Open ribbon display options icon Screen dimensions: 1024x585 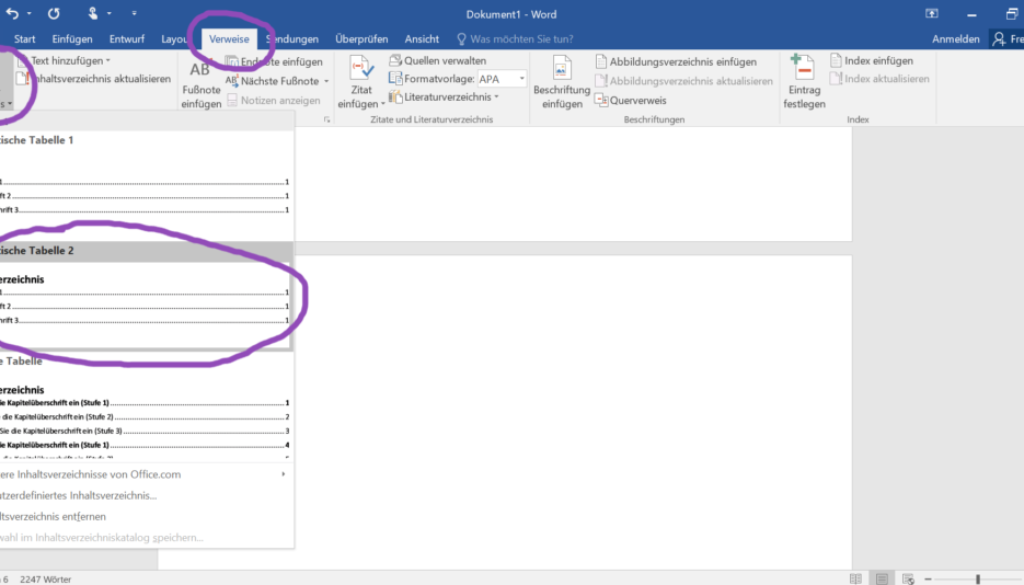pos(932,14)
